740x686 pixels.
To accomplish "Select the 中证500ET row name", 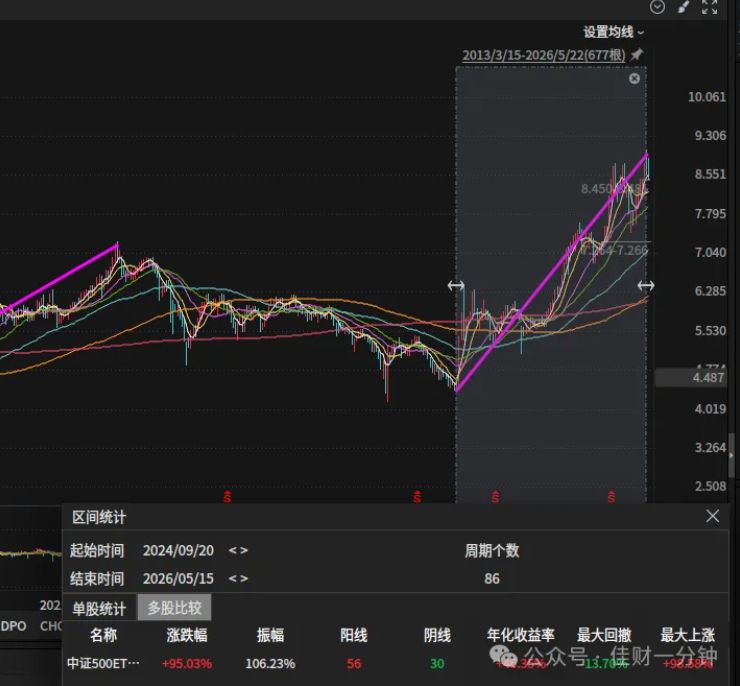I will 103,663.
